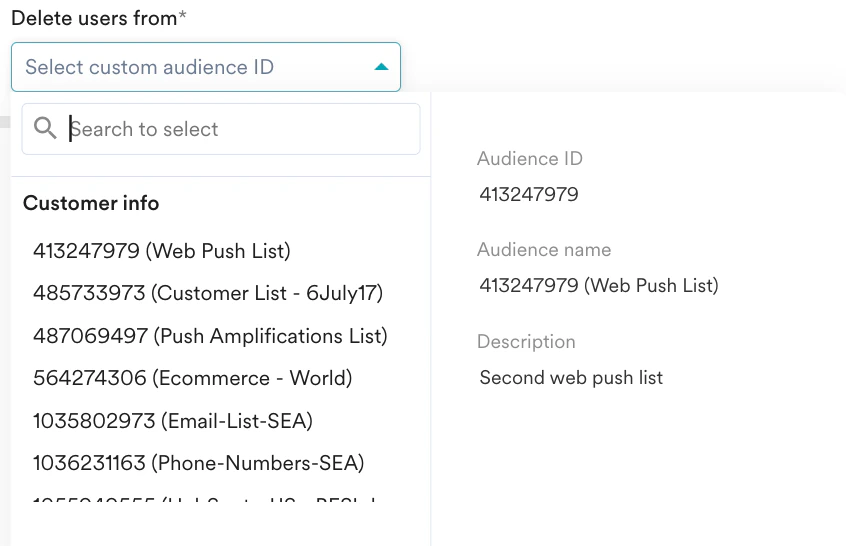Focus the Search to select field
This screenshot has height=546, width=846.
pos(240,129)
